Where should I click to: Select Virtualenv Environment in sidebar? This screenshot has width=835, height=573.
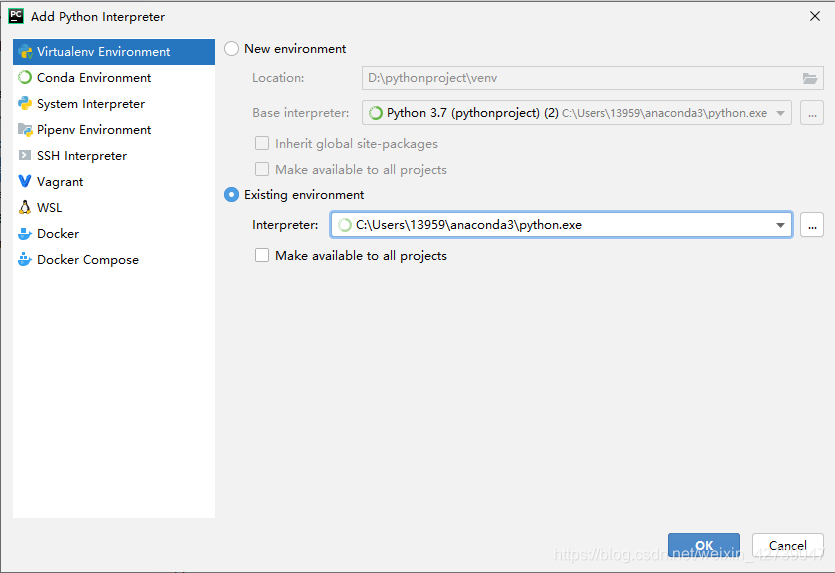(114, 52)
